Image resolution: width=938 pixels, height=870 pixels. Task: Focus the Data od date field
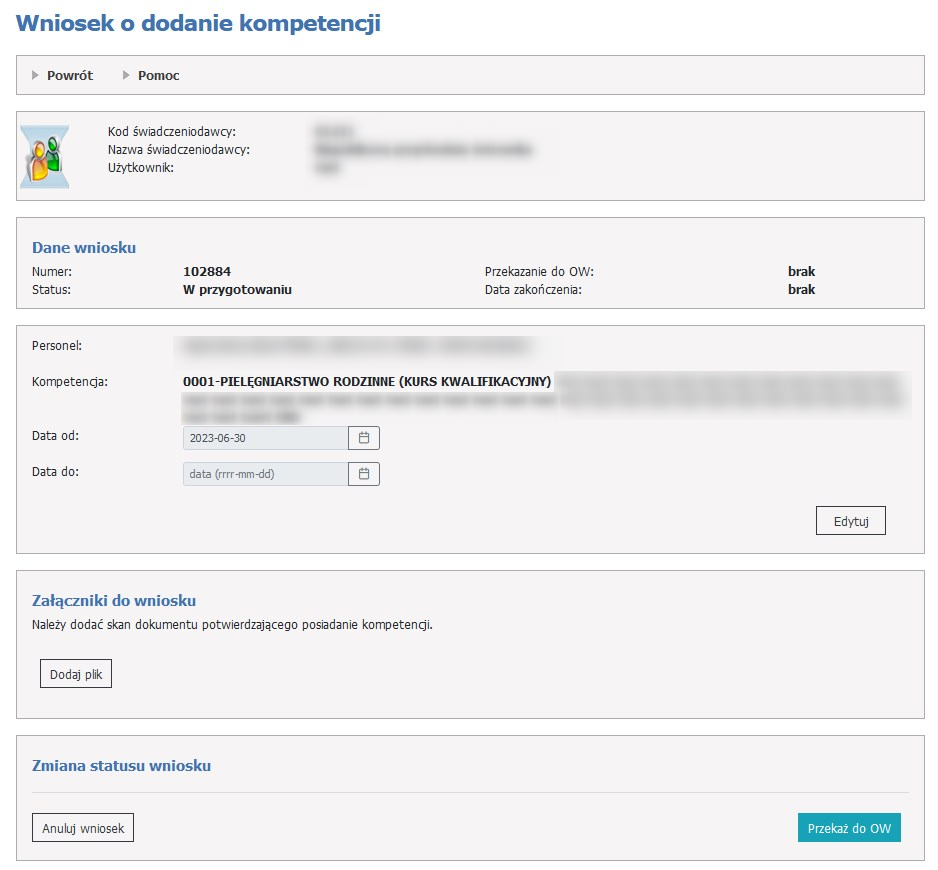[265, 438]
